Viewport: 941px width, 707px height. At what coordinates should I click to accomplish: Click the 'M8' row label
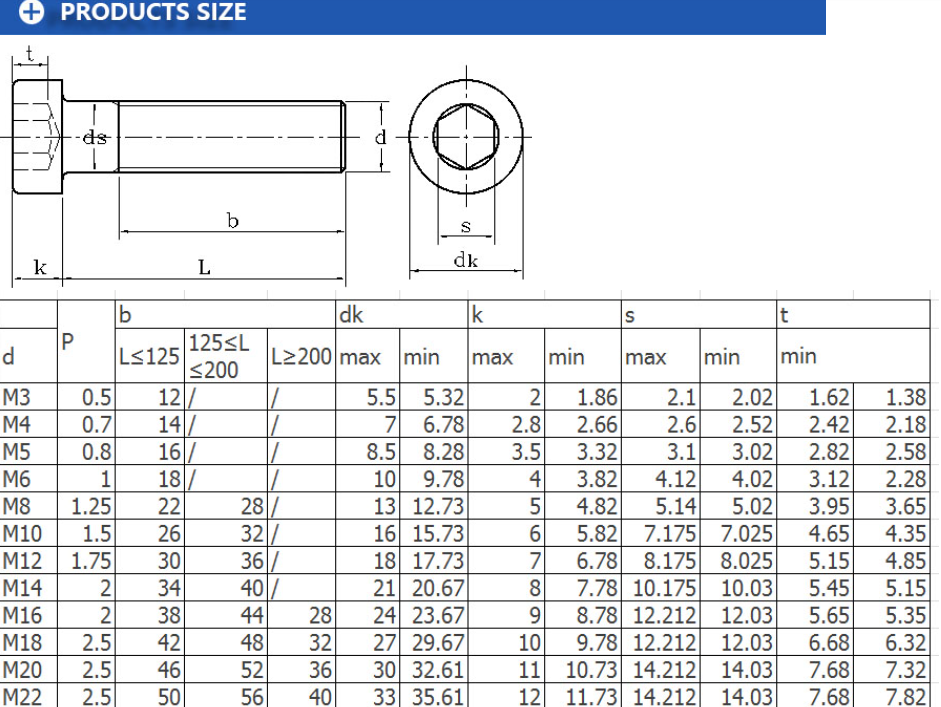16,507
